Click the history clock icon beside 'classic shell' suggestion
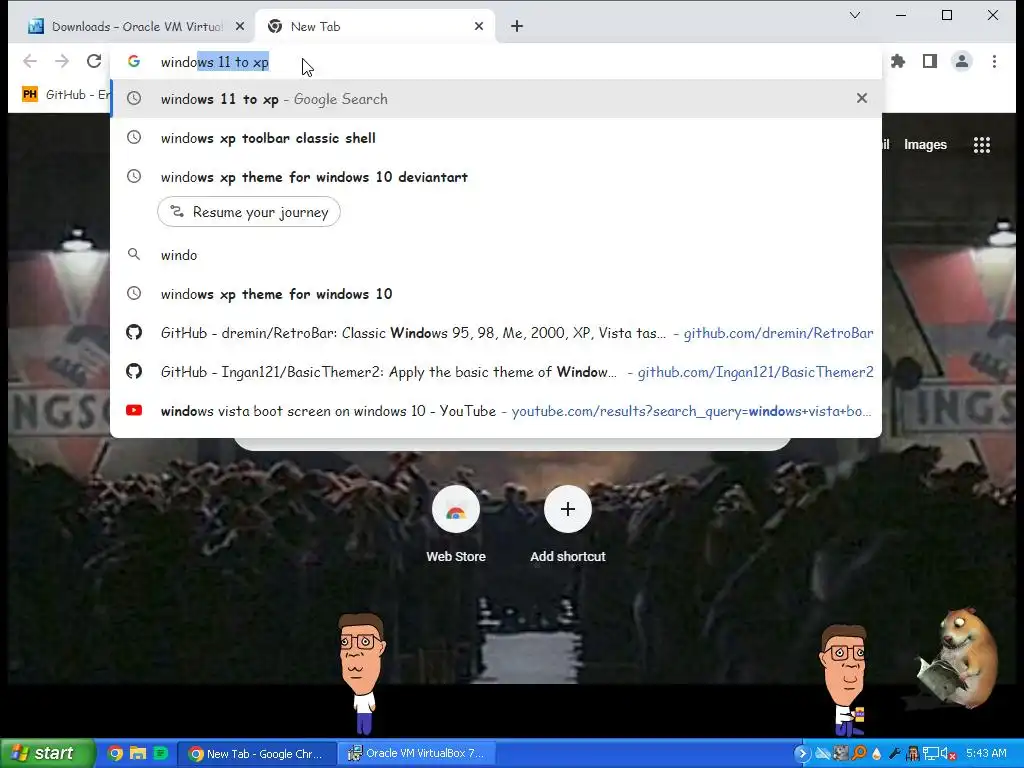The width and height of the screenshot is (1024, 768). click(x=134, y=137)
